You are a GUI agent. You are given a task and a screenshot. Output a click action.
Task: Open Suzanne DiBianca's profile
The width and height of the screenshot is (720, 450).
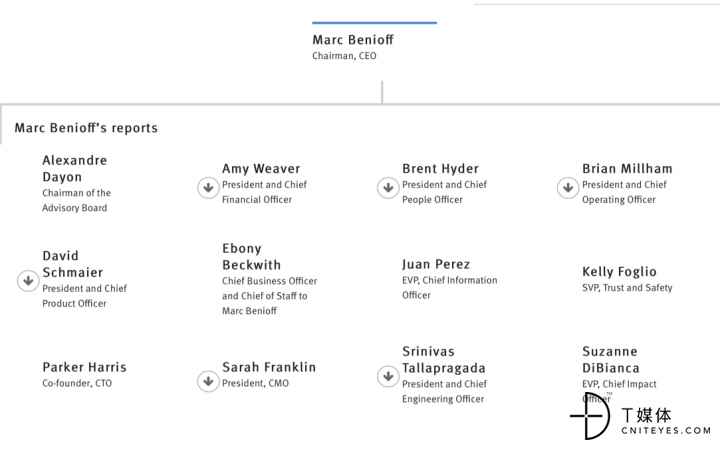[611, 360]
